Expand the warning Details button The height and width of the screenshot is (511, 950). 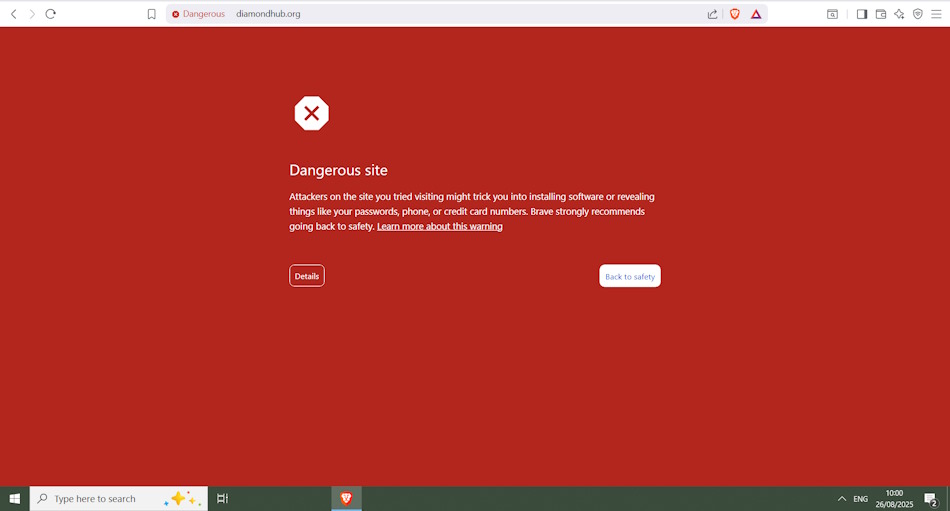coord(307,276)
